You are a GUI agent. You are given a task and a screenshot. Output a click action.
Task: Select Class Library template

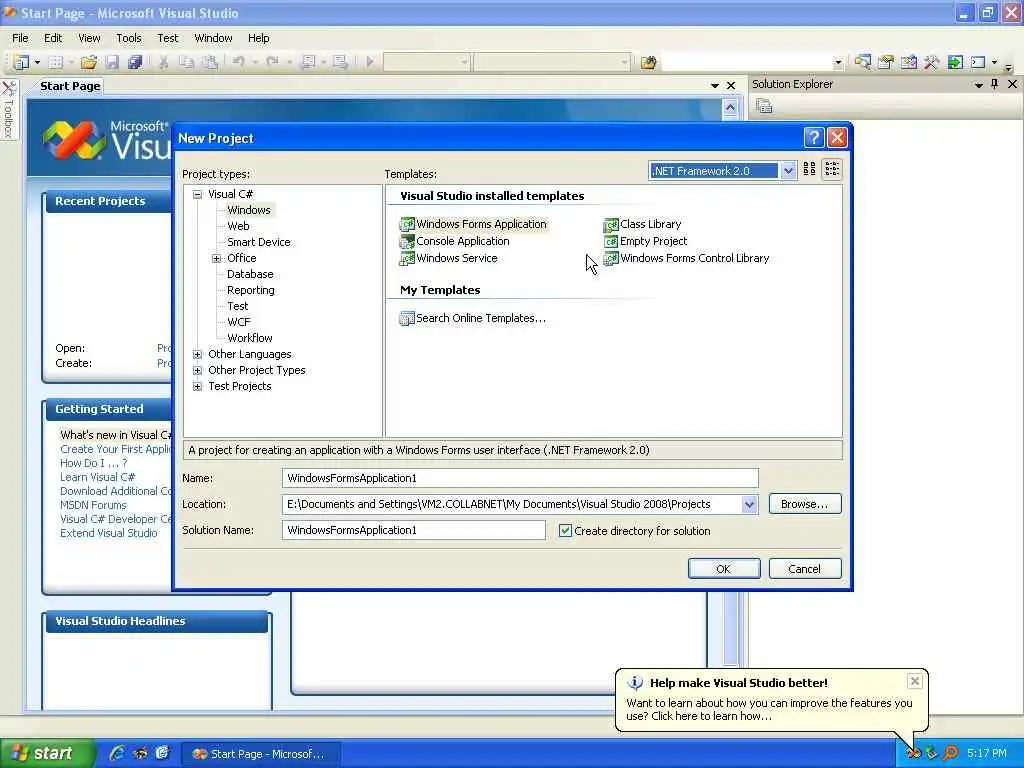click(x=643, y=224)
